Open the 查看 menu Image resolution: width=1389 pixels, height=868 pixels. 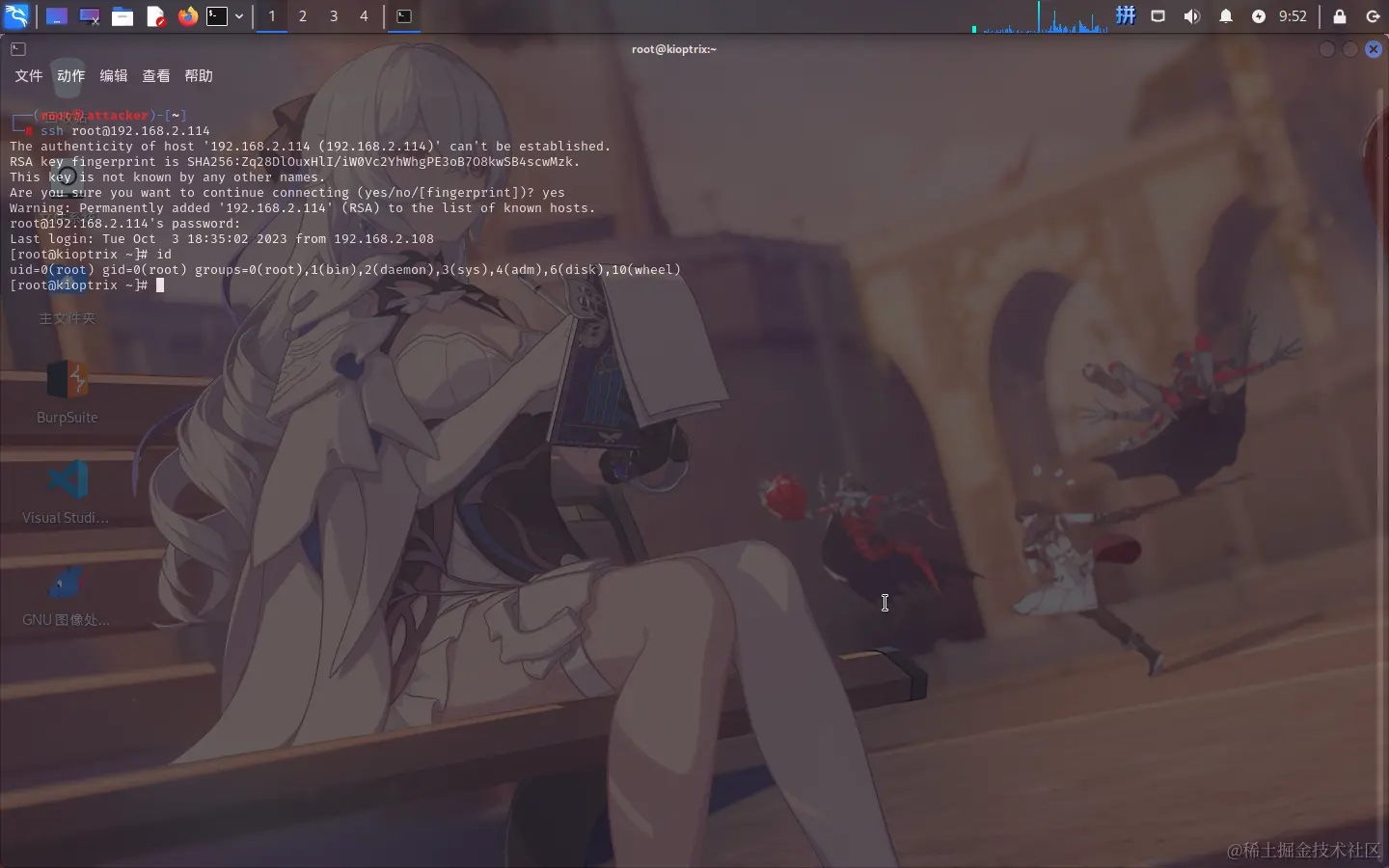click(156, 76)
